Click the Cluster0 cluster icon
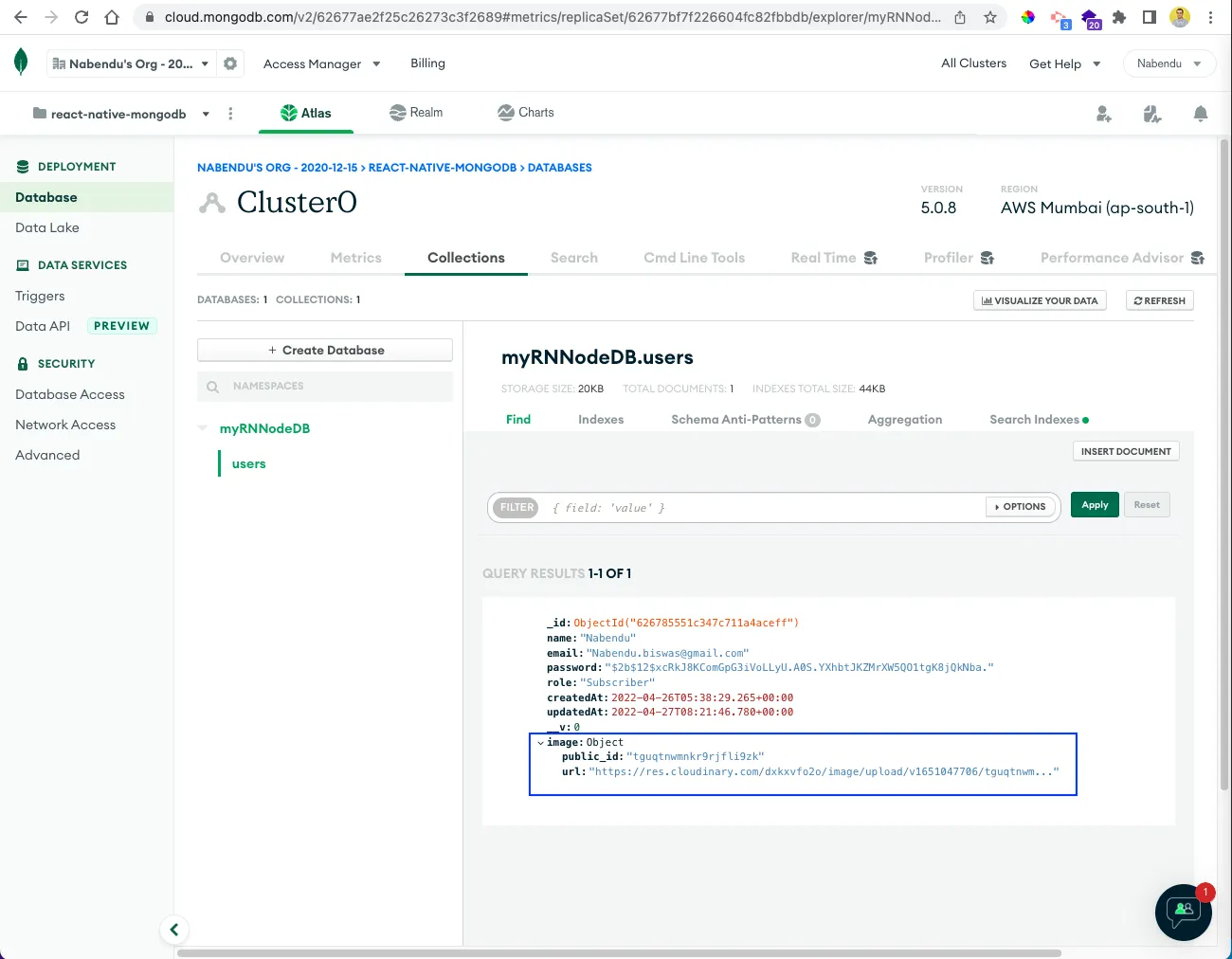Image resolution: width=1232 pixels, height=959 pixels. coord(212,203)
